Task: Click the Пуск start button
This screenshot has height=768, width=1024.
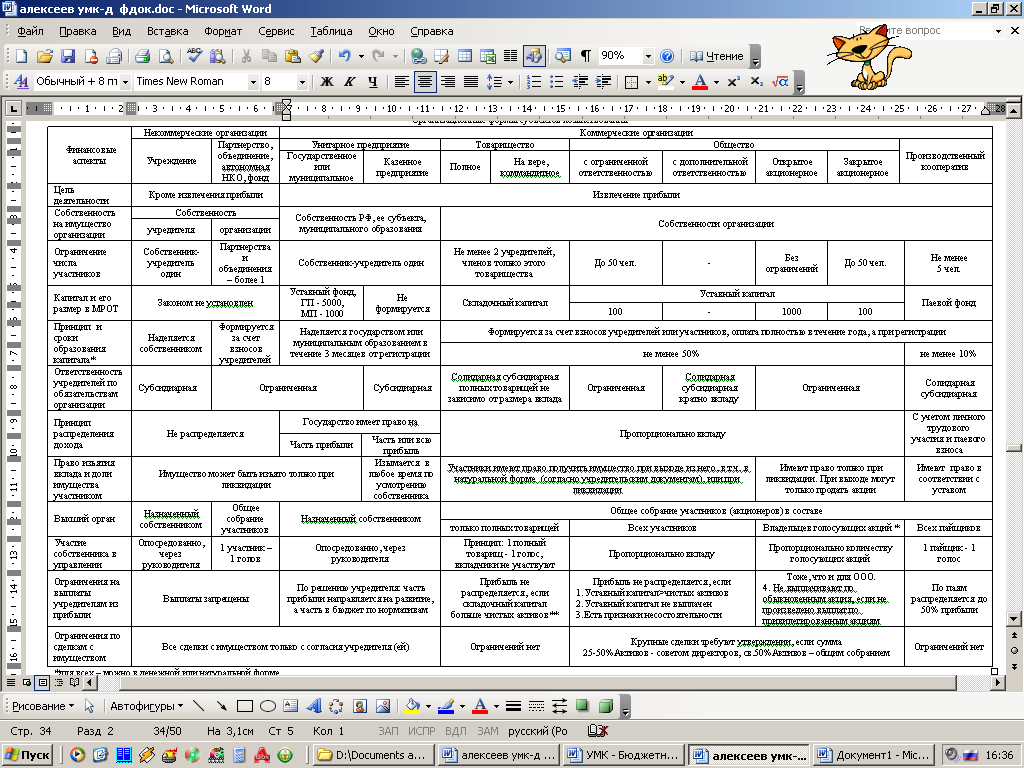Action: coord(27,755)
